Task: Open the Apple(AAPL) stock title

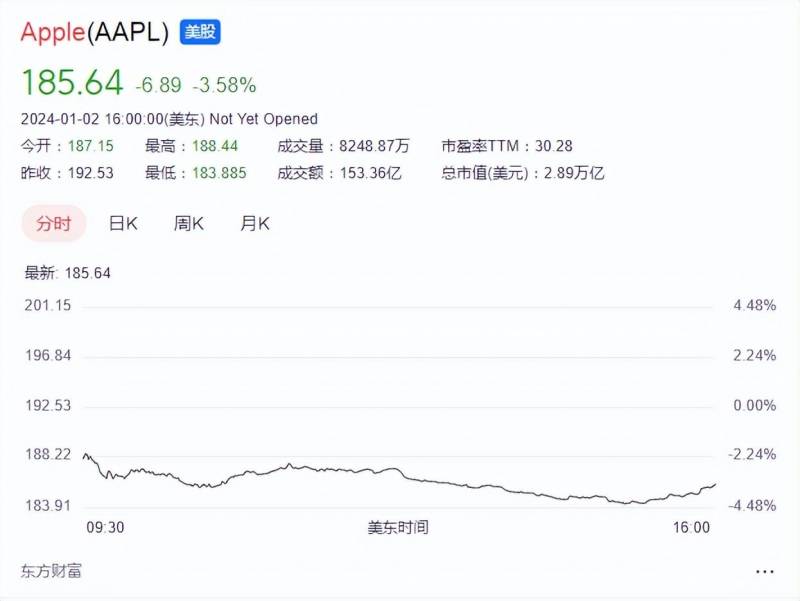Action: (94, 33)
